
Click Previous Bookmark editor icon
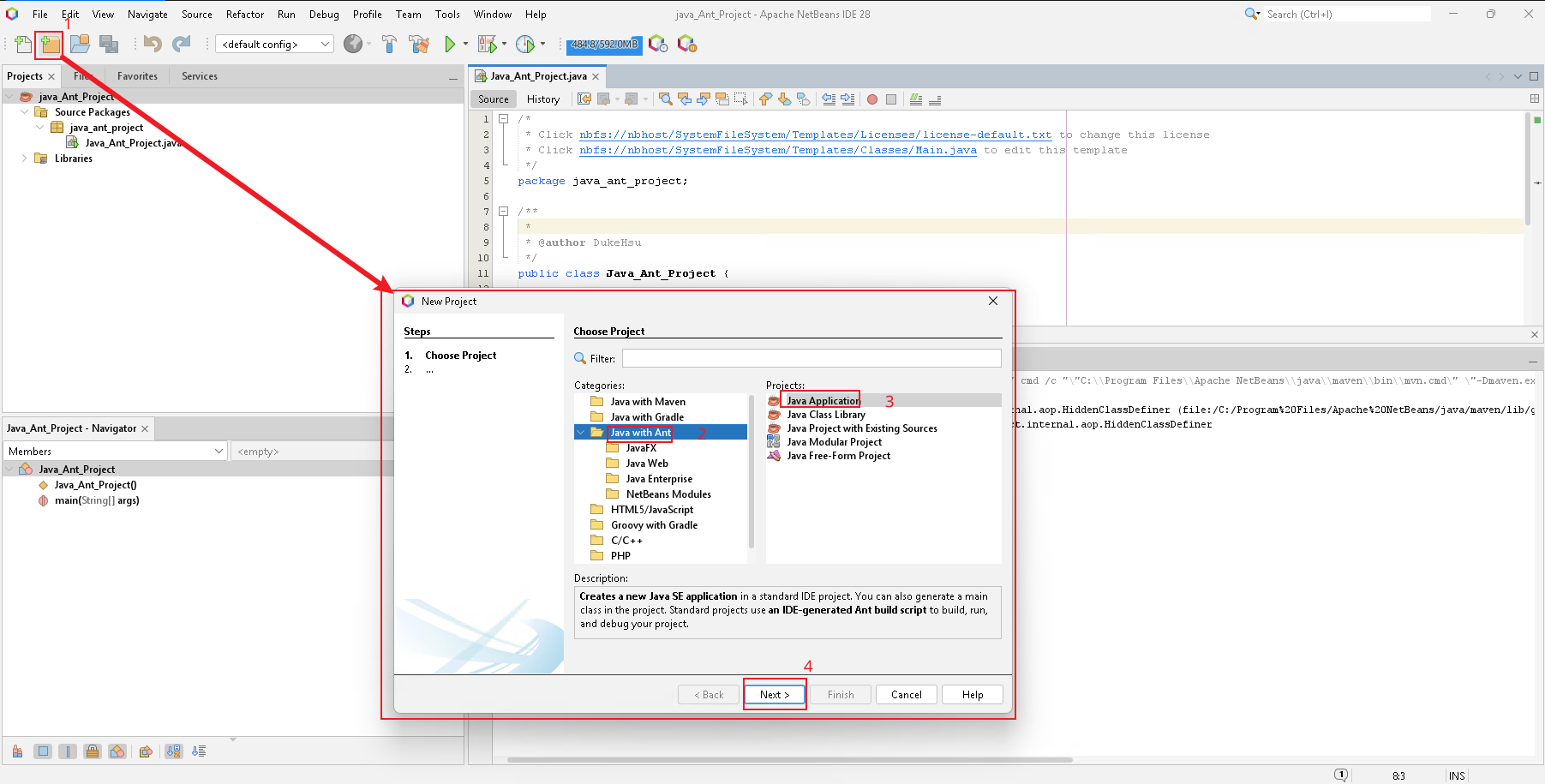click(765, 99)
